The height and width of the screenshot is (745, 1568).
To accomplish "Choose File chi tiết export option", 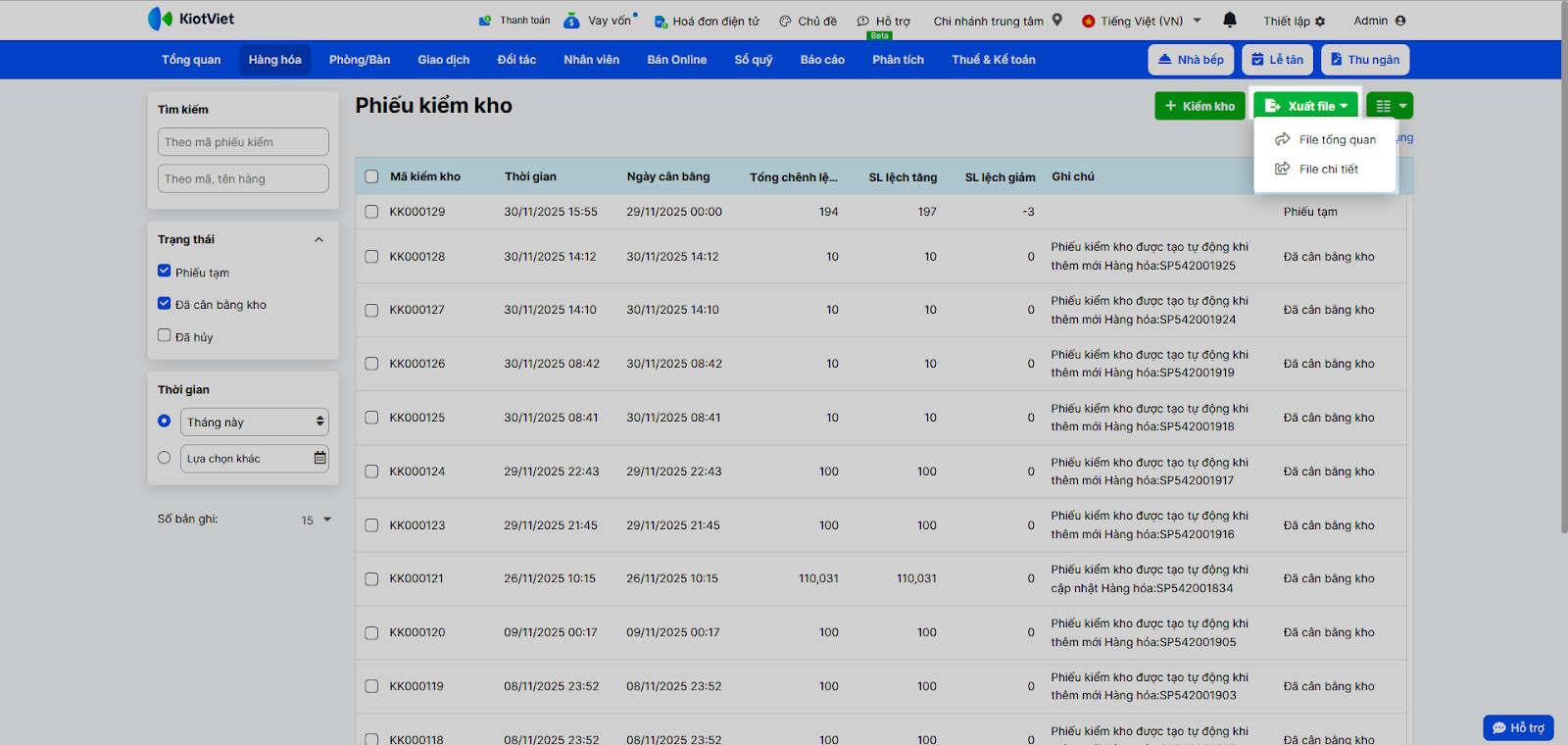I will tap(1328, 170).
